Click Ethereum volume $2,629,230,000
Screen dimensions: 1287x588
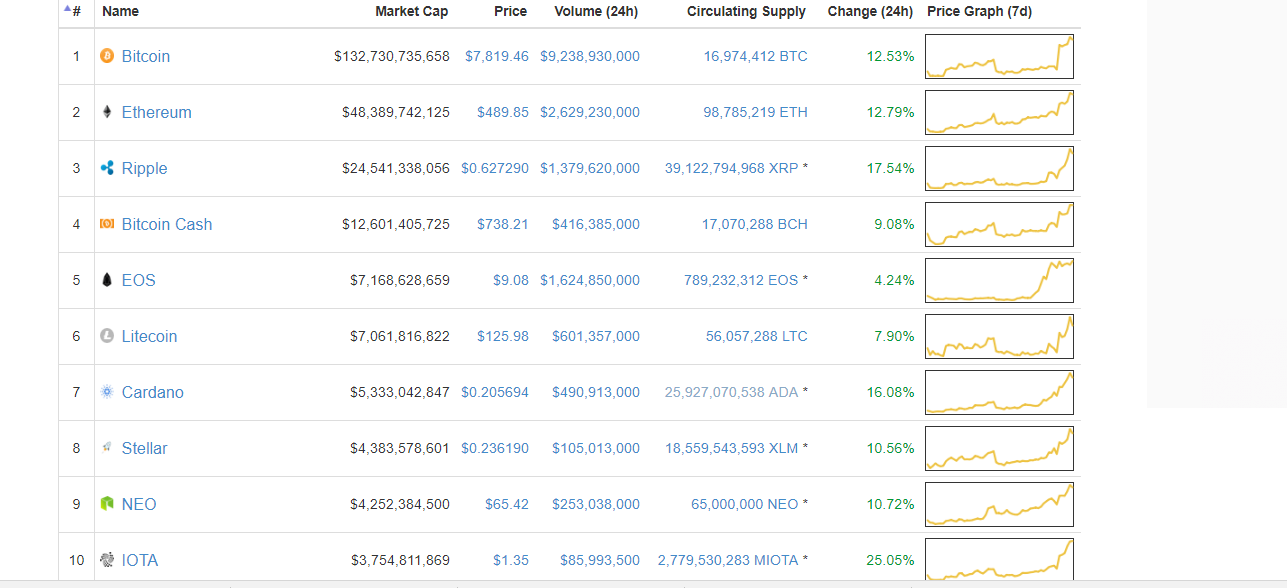pos(590,112)
